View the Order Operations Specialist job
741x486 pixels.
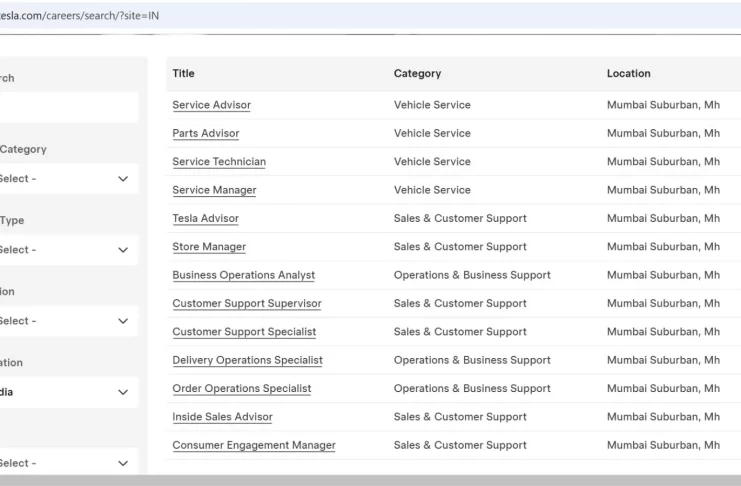tap(241, 388)
